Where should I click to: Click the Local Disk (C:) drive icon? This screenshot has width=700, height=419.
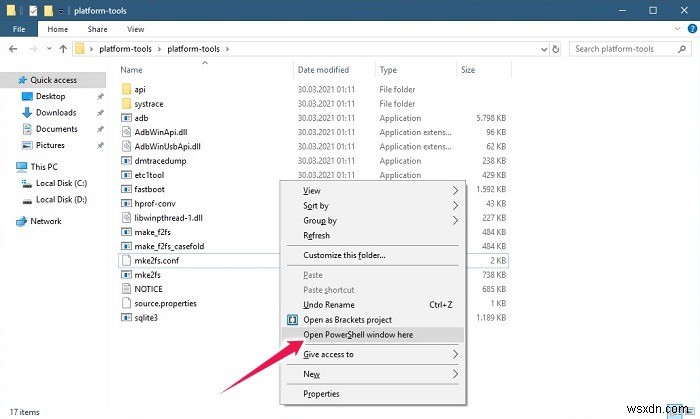[27, 183]
